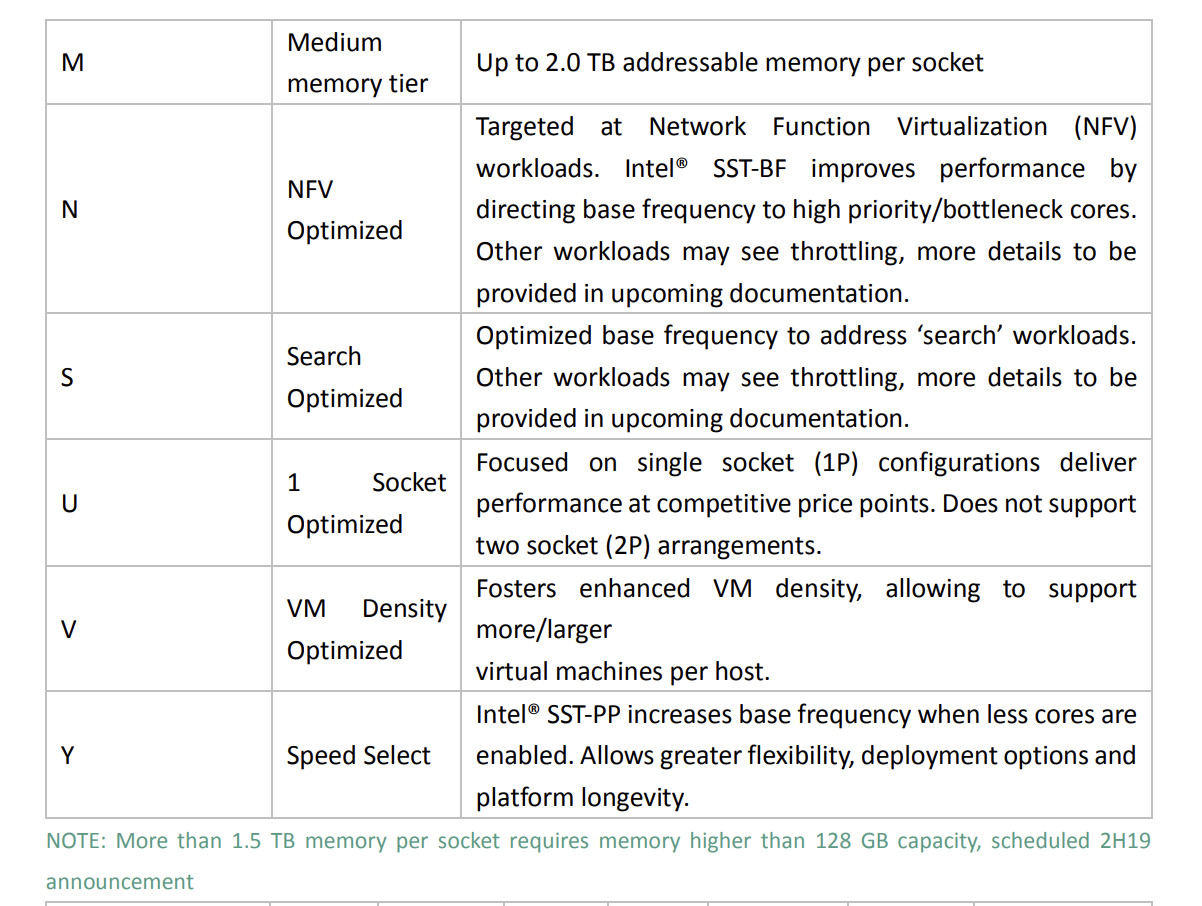Click the green NOTE text below table
This screenshot has width=1202, height=906.
coord(598,841)
